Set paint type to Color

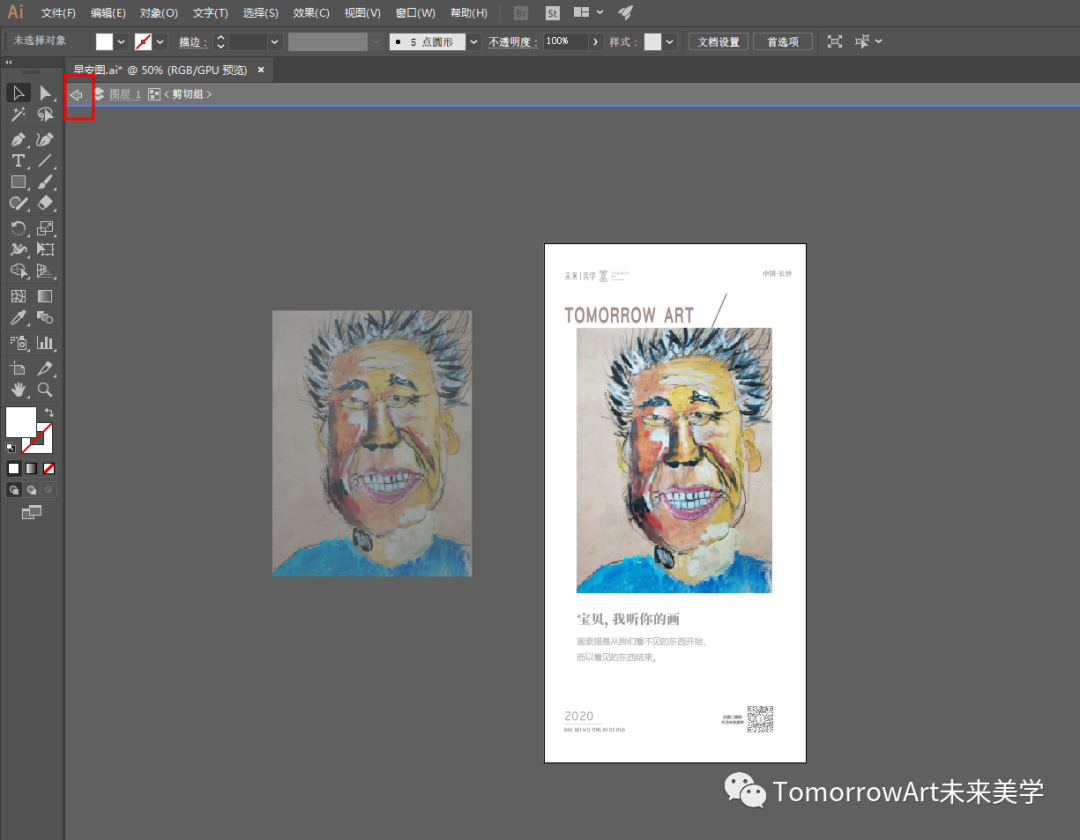(14, 468)
